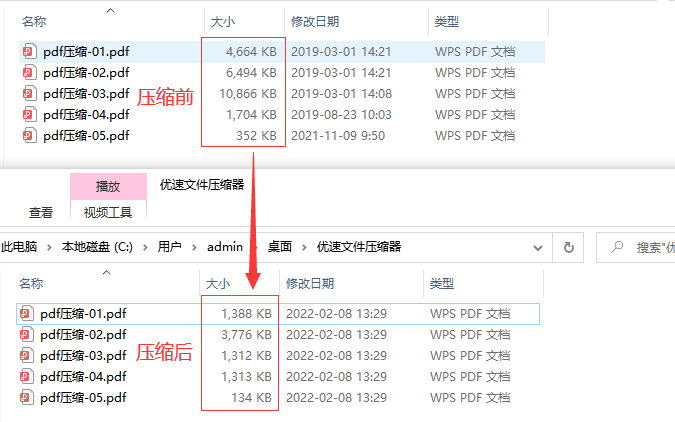Click the 1,312 KB size cell

click(246, 356)
